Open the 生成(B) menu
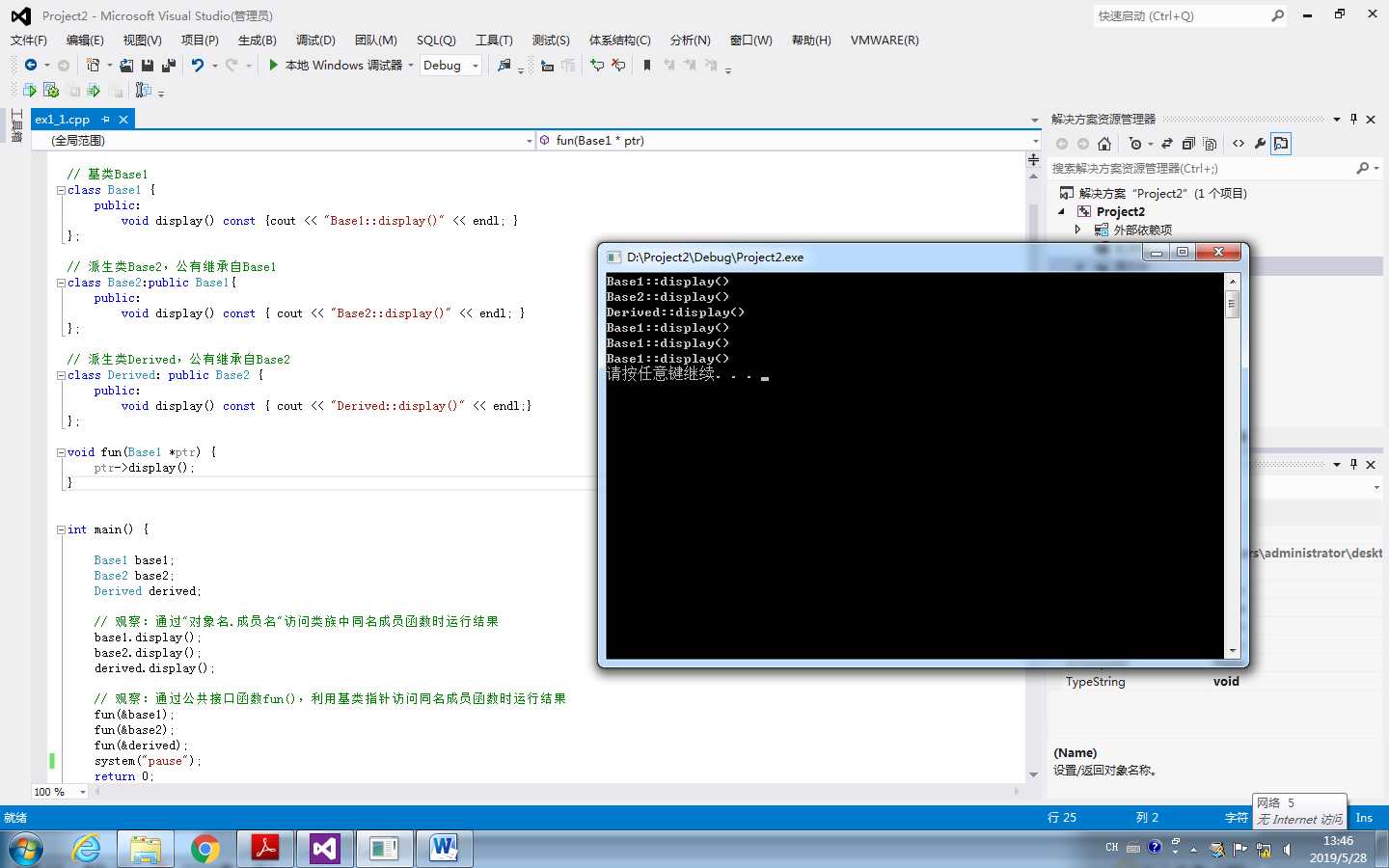Viewport: 1389px width, 868px height. point(258,41)
